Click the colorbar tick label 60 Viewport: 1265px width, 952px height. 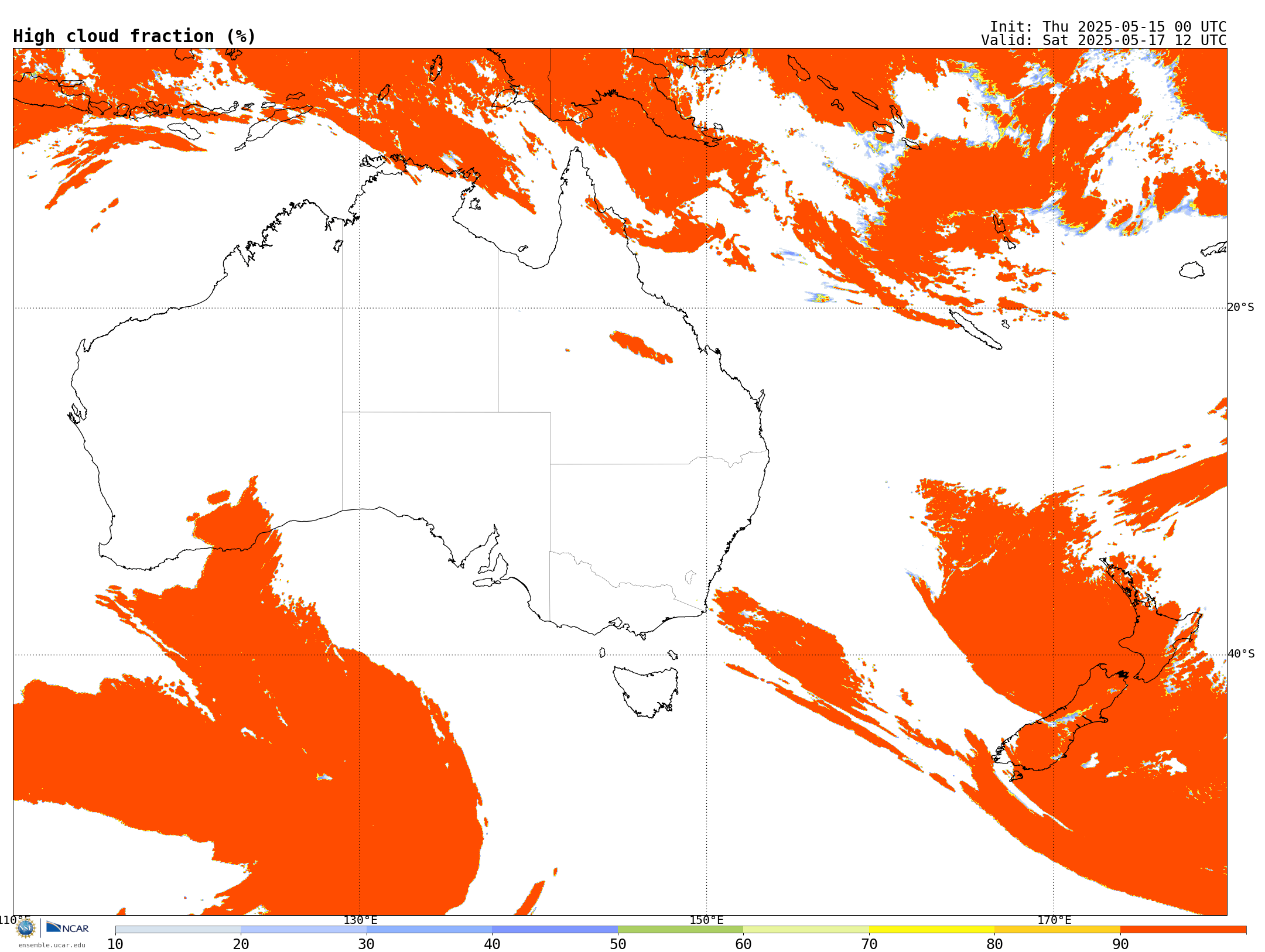[x=743, y=944]
